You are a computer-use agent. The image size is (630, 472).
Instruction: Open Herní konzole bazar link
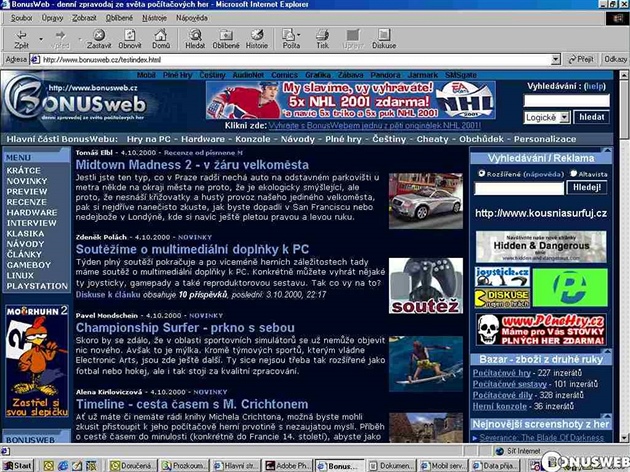[499, 406]
